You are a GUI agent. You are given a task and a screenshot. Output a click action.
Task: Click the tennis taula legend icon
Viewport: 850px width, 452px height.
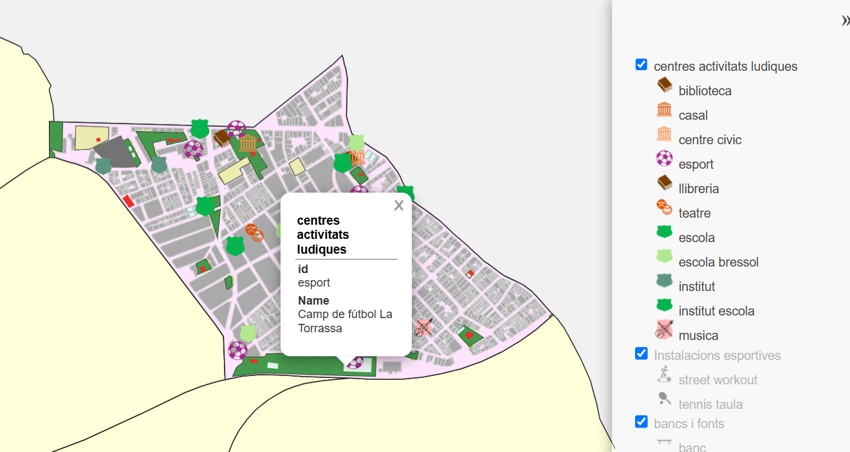664,399
